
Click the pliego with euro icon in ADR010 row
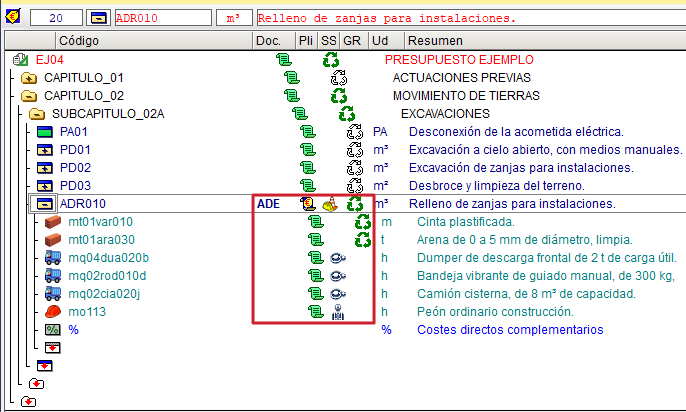[x=308, y=204]
